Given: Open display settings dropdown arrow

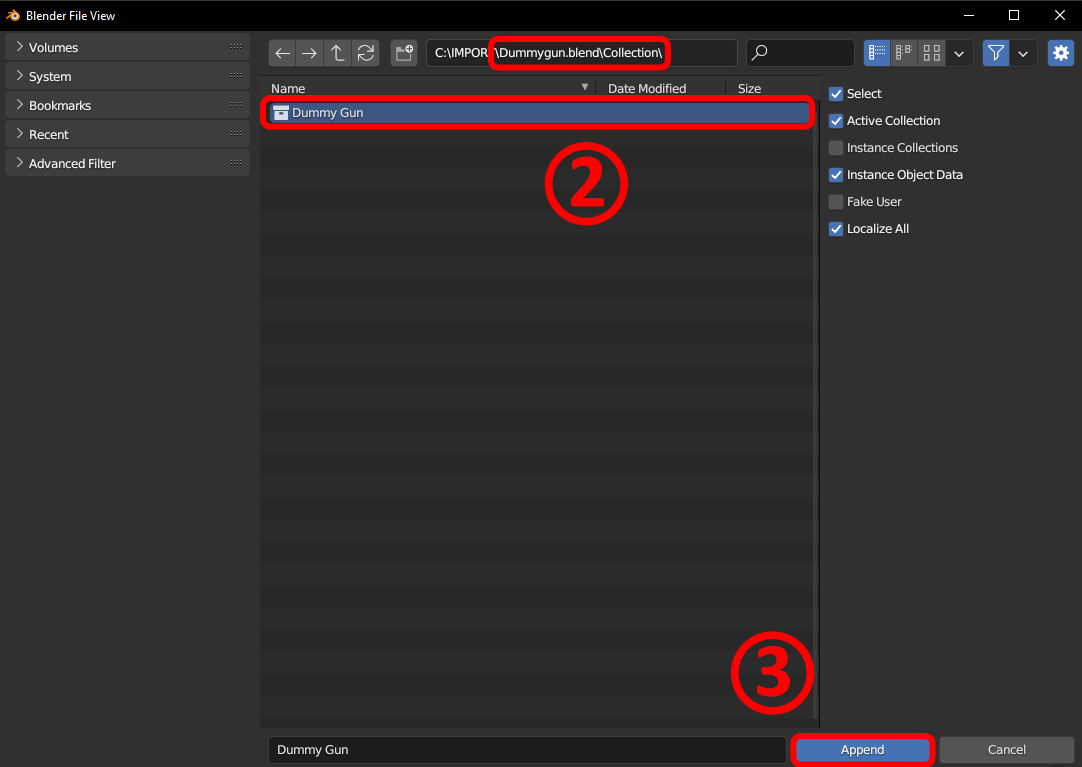Looking at the screenshot, I should [x=959, y=53].
